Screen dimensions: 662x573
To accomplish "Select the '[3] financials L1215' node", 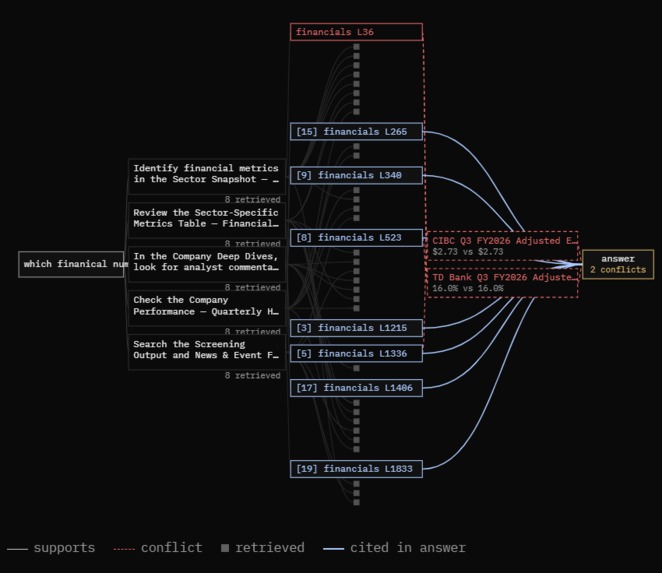I will (x=356, y=328).
